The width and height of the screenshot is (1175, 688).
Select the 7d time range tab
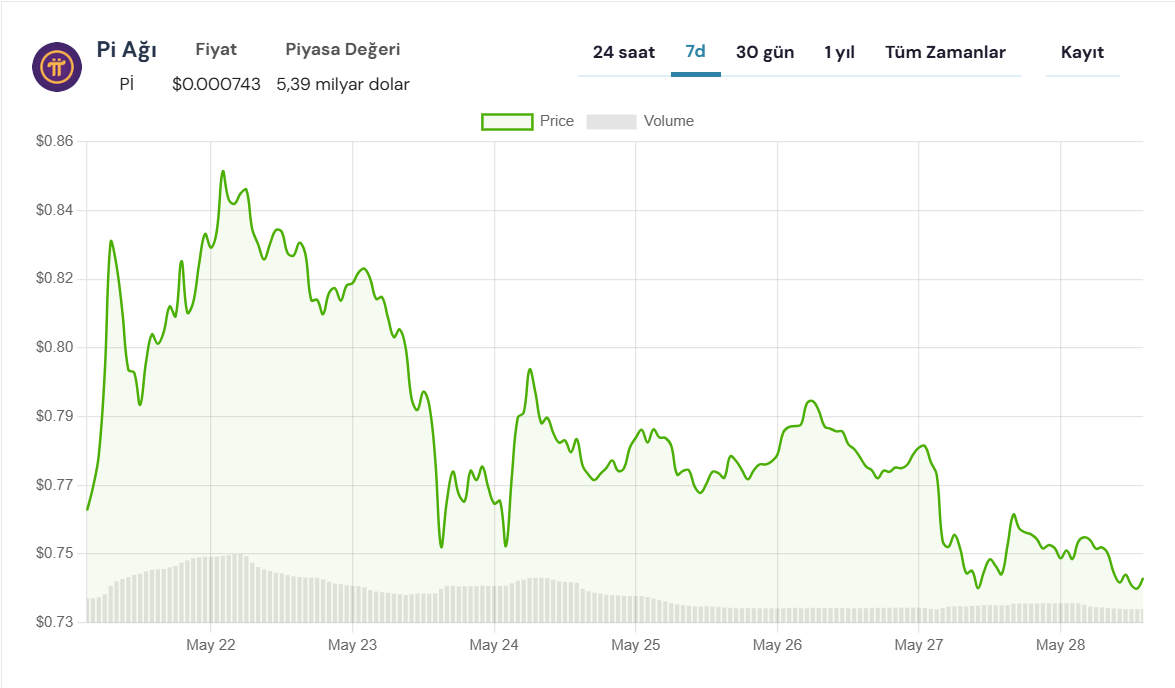[695, 52]
